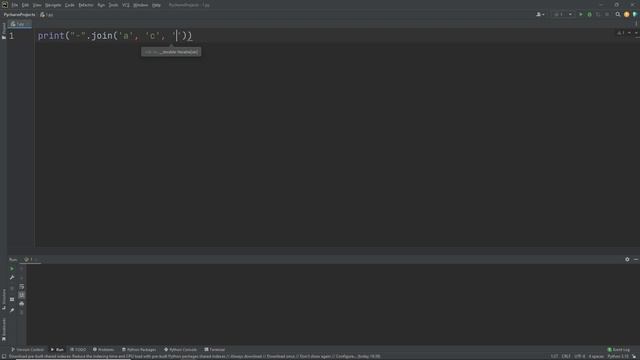The height and width of the screenshot is (360, 640).
Task: Click the status bar indexes notification text
Action: (195, 357)
